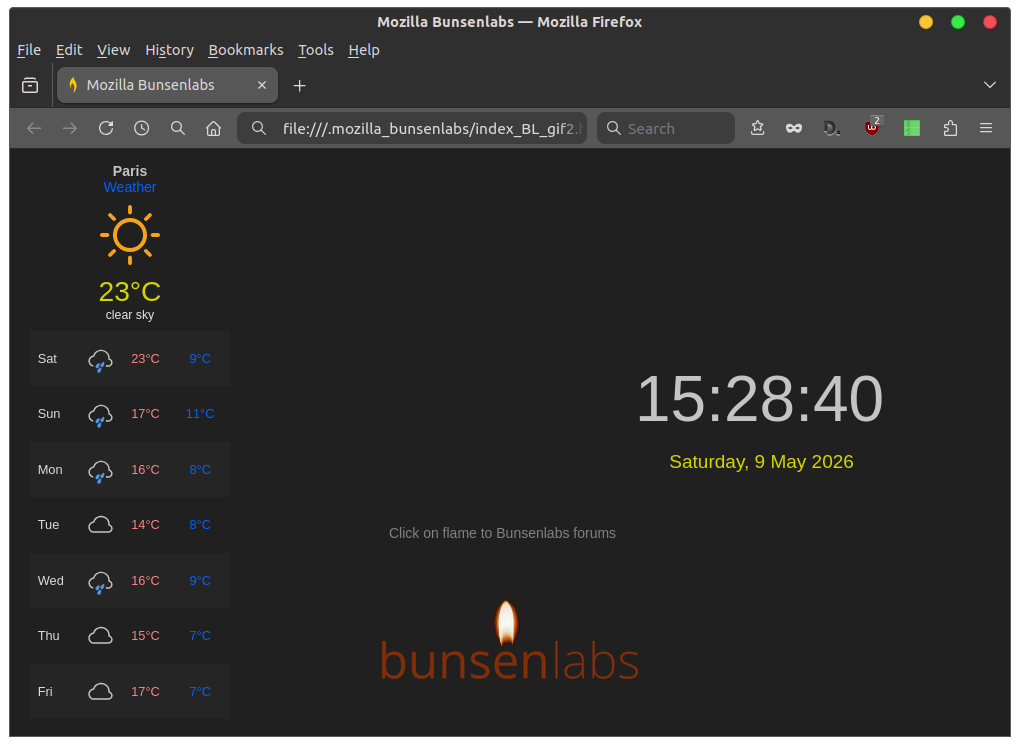
Task: Click the infinity-shaped extension icon
Action: coord(794,129)
